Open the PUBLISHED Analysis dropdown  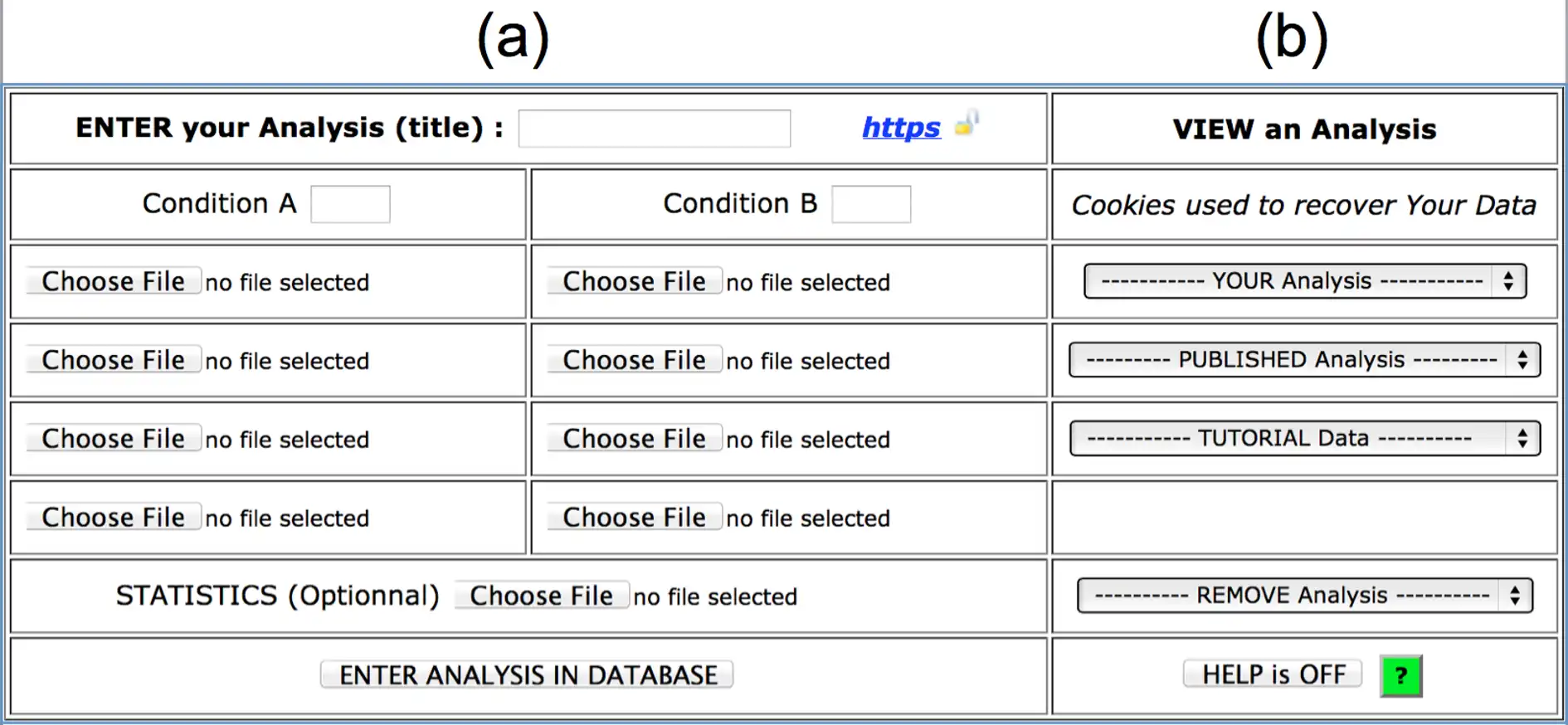tap(1304, 360)
